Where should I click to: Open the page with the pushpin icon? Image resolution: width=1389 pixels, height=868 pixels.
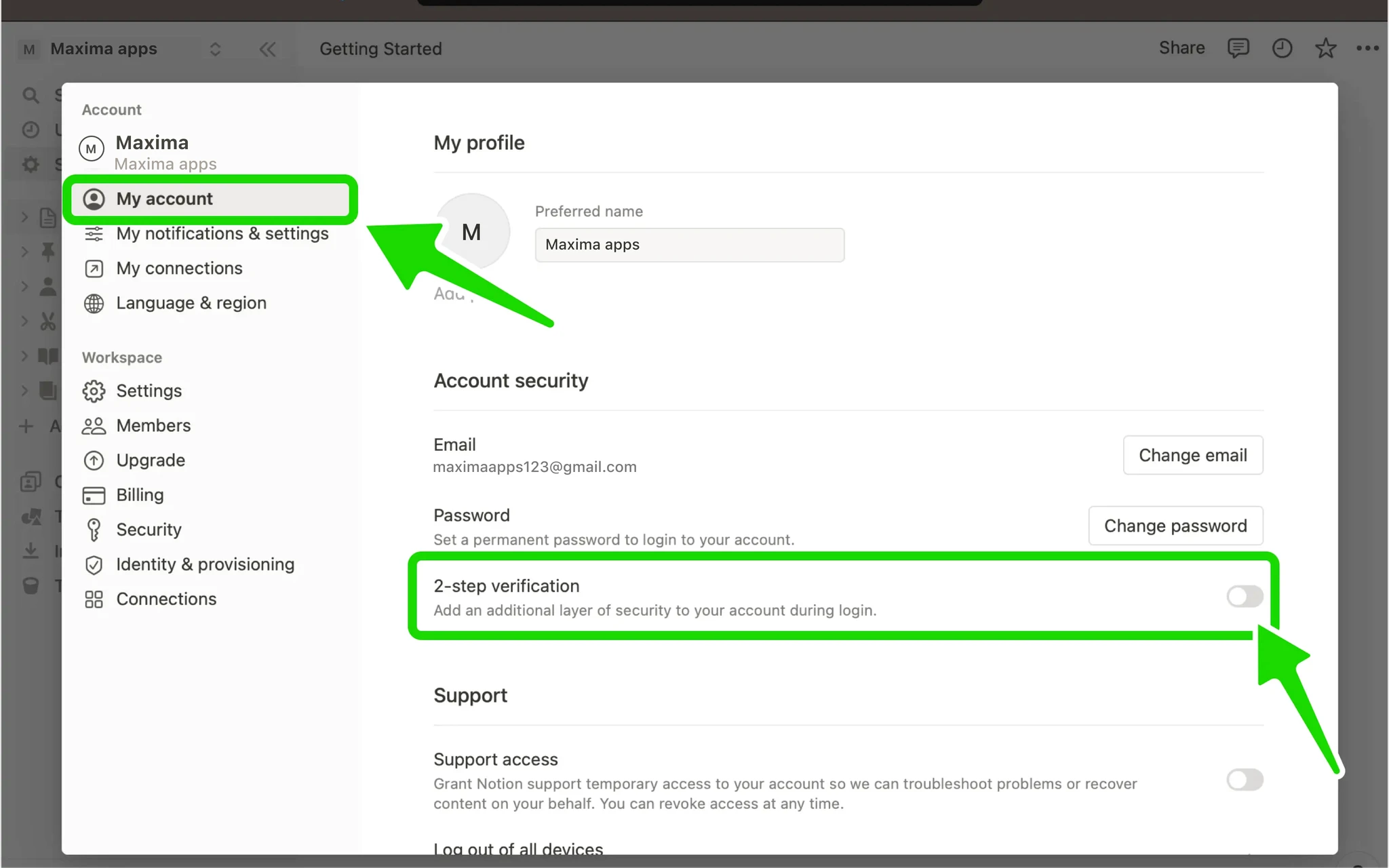48,252
